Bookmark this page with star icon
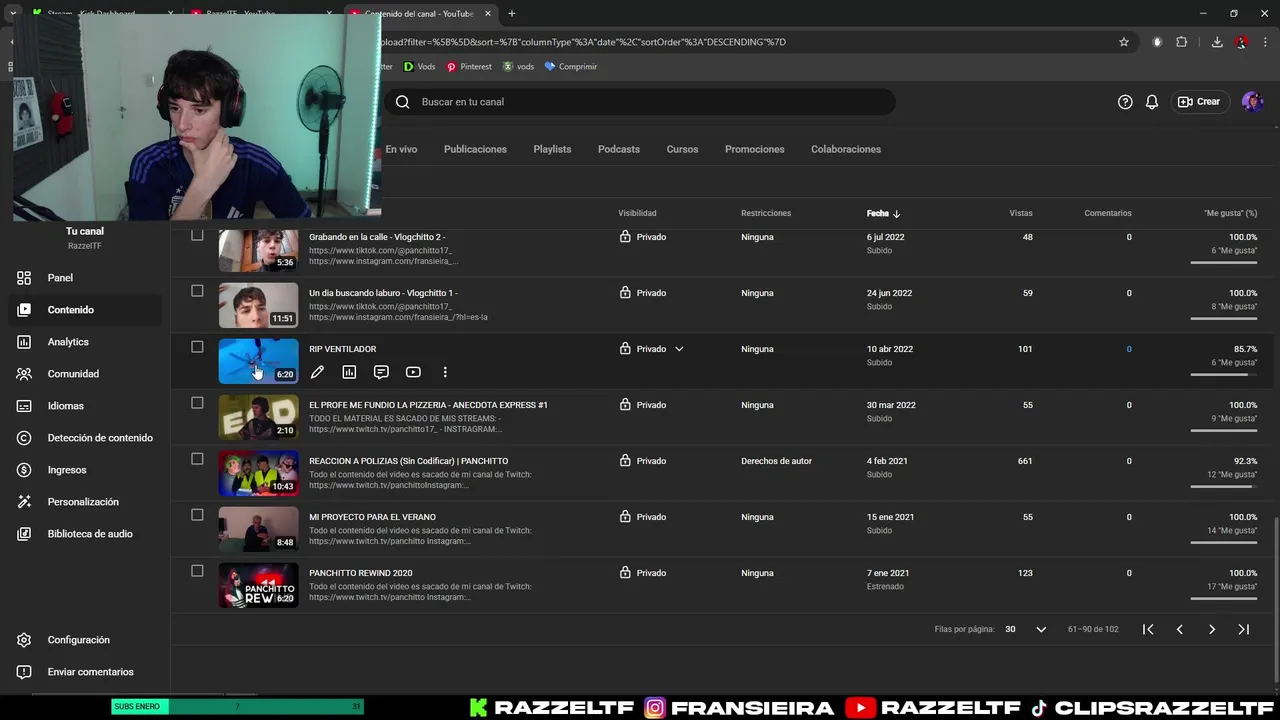Viewport: 1280px width, 720px height. 1124,42
